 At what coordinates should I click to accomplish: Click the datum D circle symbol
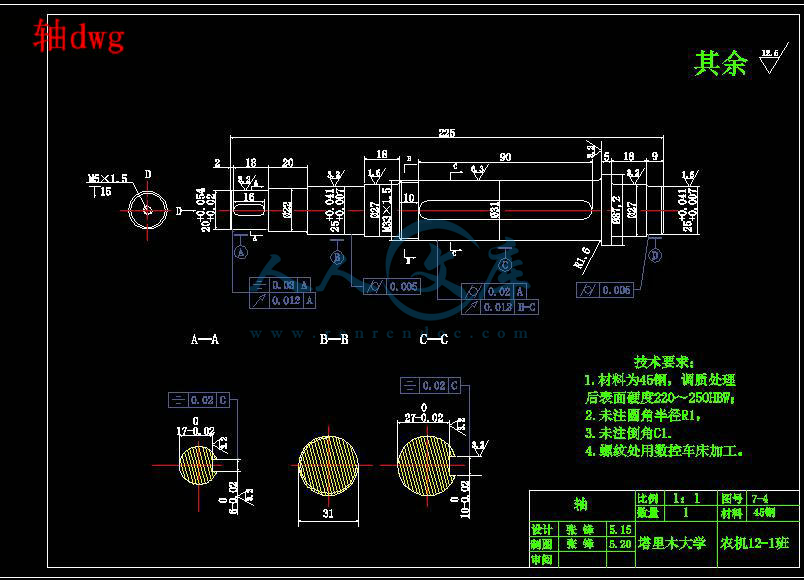[x=655, y=255]
